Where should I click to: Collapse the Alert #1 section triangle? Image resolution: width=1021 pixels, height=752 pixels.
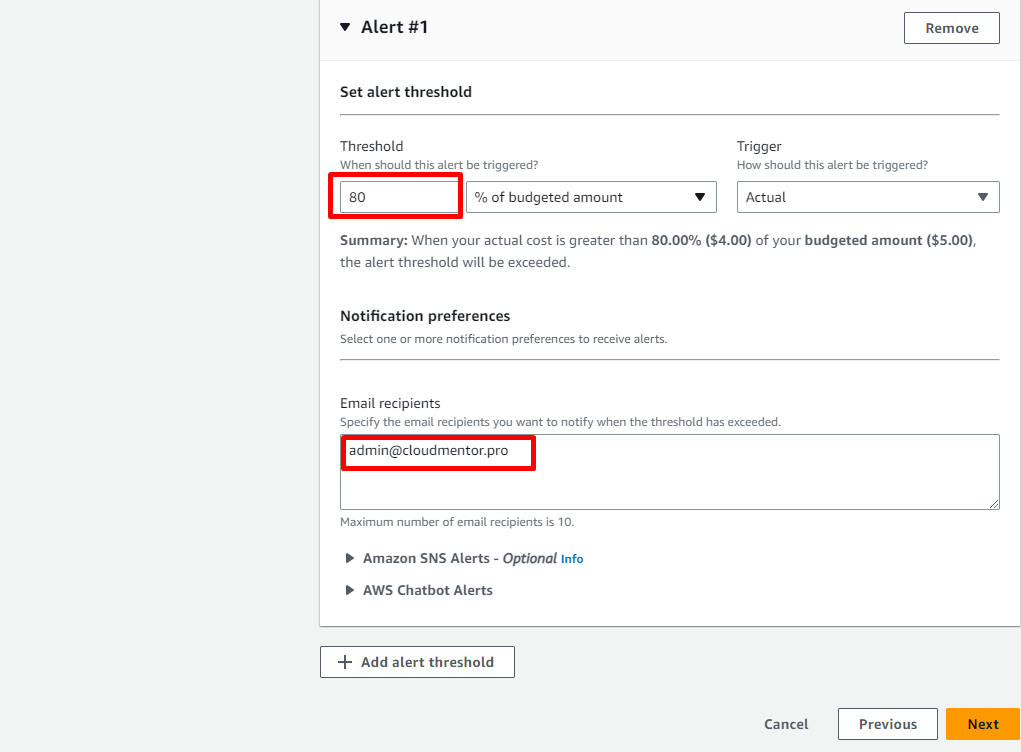click(345, 28)
